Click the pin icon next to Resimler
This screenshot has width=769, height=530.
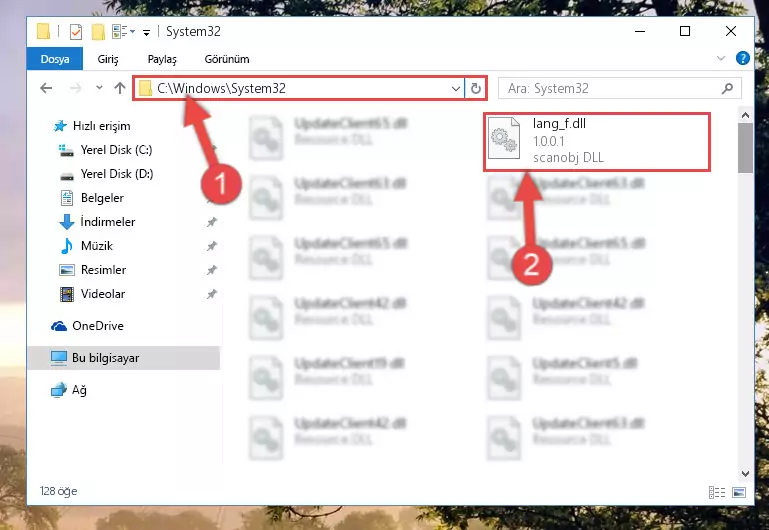click(212, 270)
